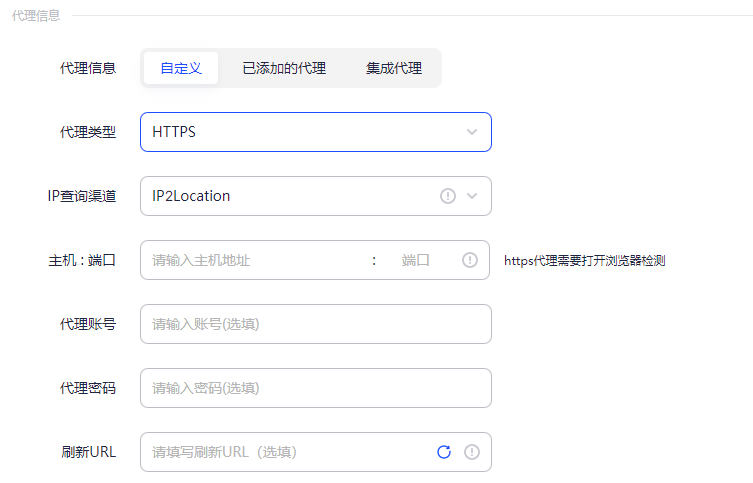Click the blue refresh icon in 刷新URL field
Viewport: 753px width, 483px height.
[444, 452]
